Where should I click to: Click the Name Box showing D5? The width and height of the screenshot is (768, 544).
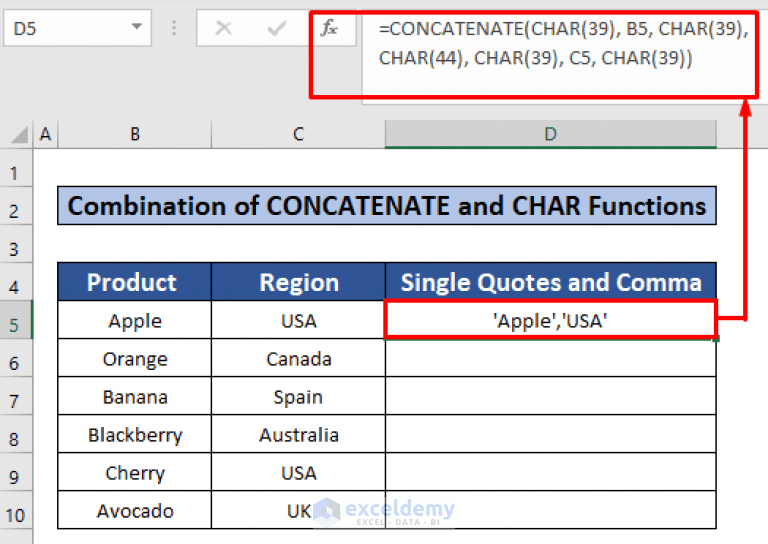pyautogui.click(x=77, y=28)
